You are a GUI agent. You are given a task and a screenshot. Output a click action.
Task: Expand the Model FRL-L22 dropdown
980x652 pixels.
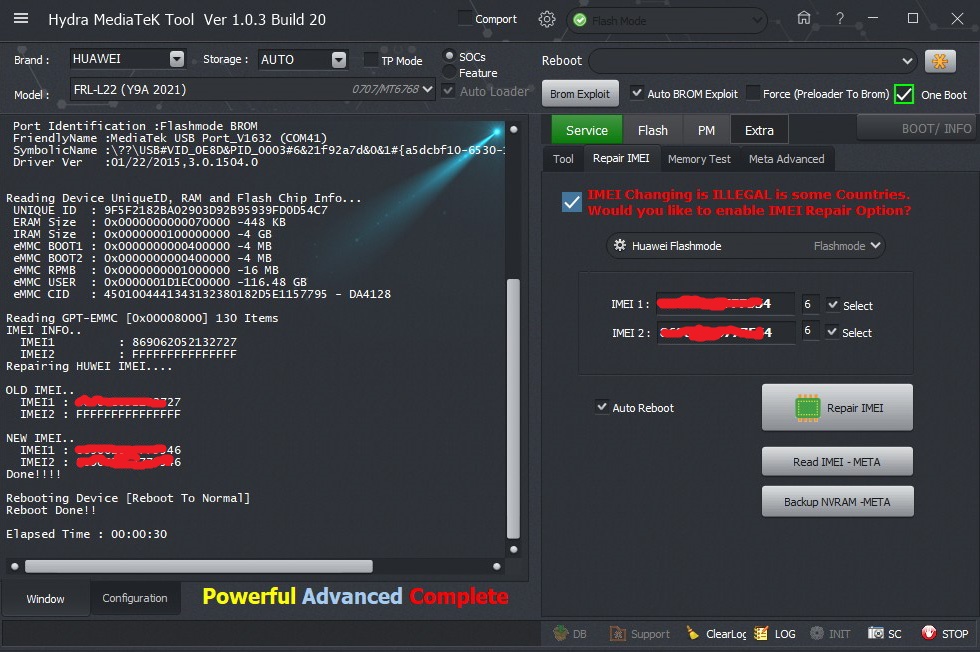click(428, 89)
